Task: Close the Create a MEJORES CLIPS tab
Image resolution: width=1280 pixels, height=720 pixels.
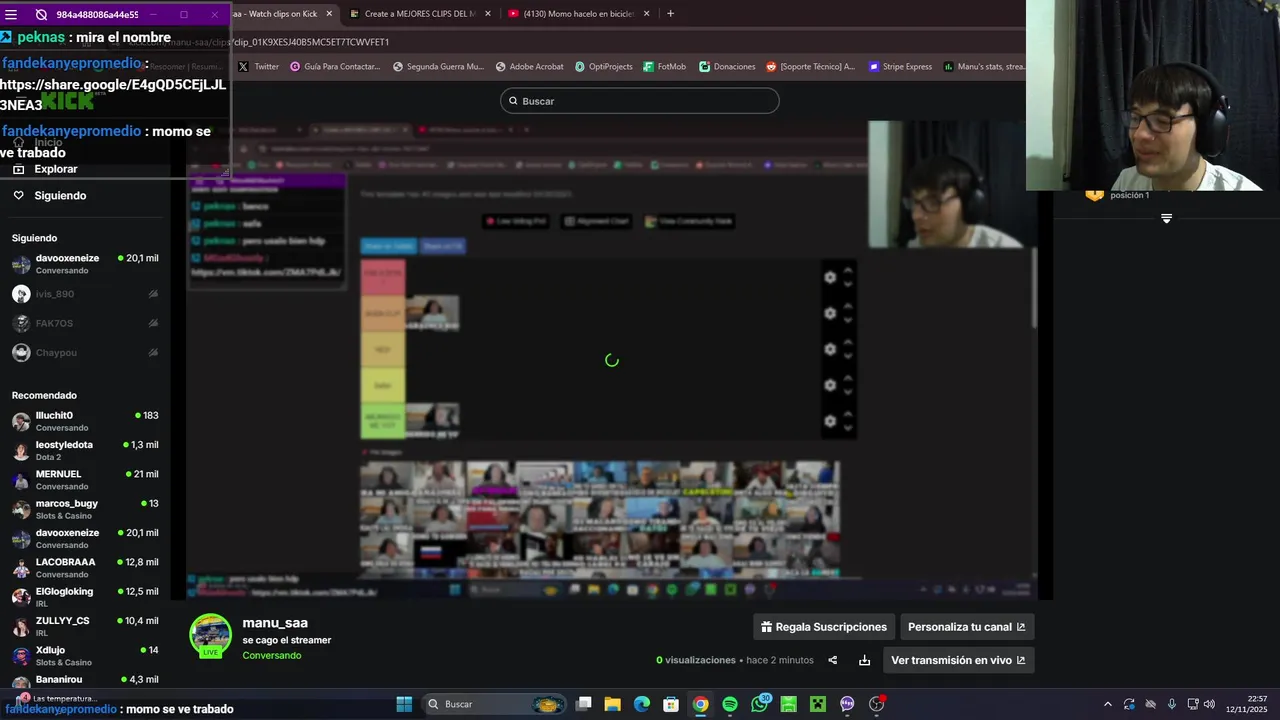Action: pos(488,14)
